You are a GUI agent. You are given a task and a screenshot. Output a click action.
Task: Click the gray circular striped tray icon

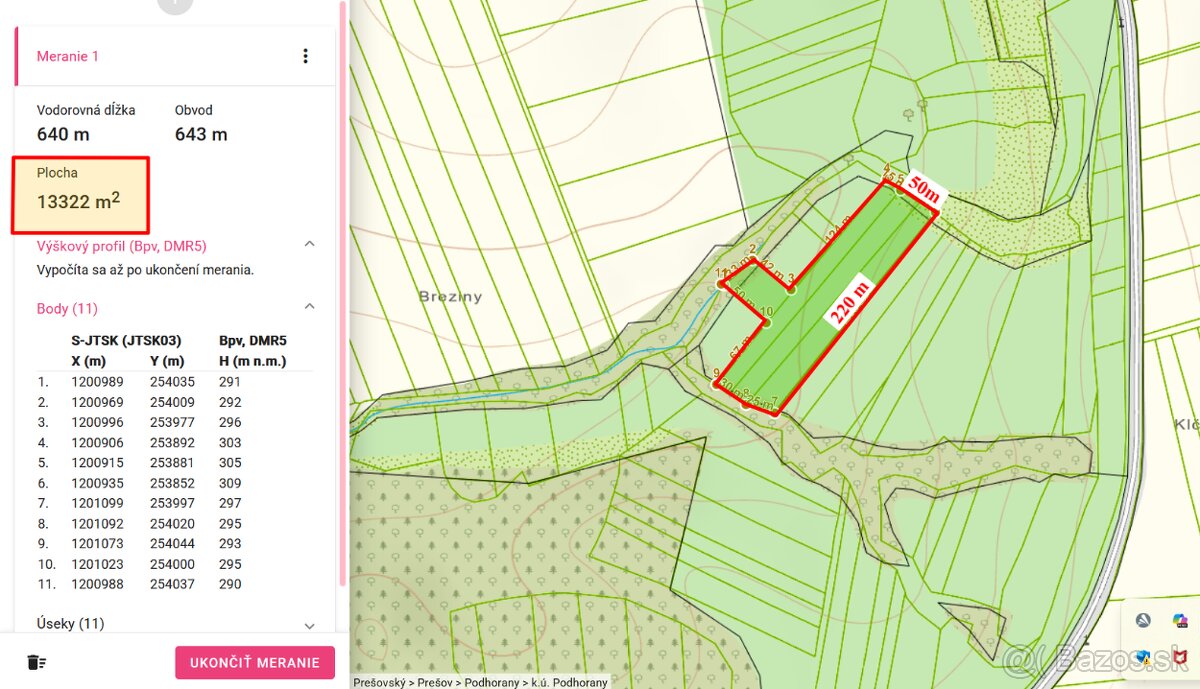(x=1143, y=621)
